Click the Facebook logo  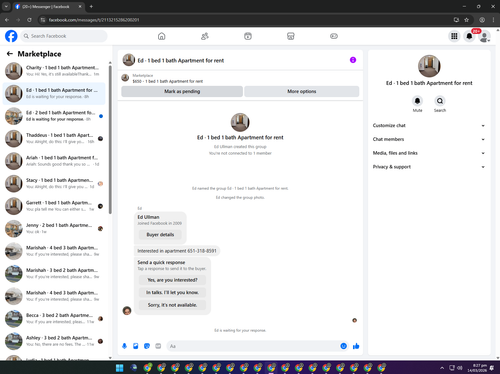[x=11, y=36]
